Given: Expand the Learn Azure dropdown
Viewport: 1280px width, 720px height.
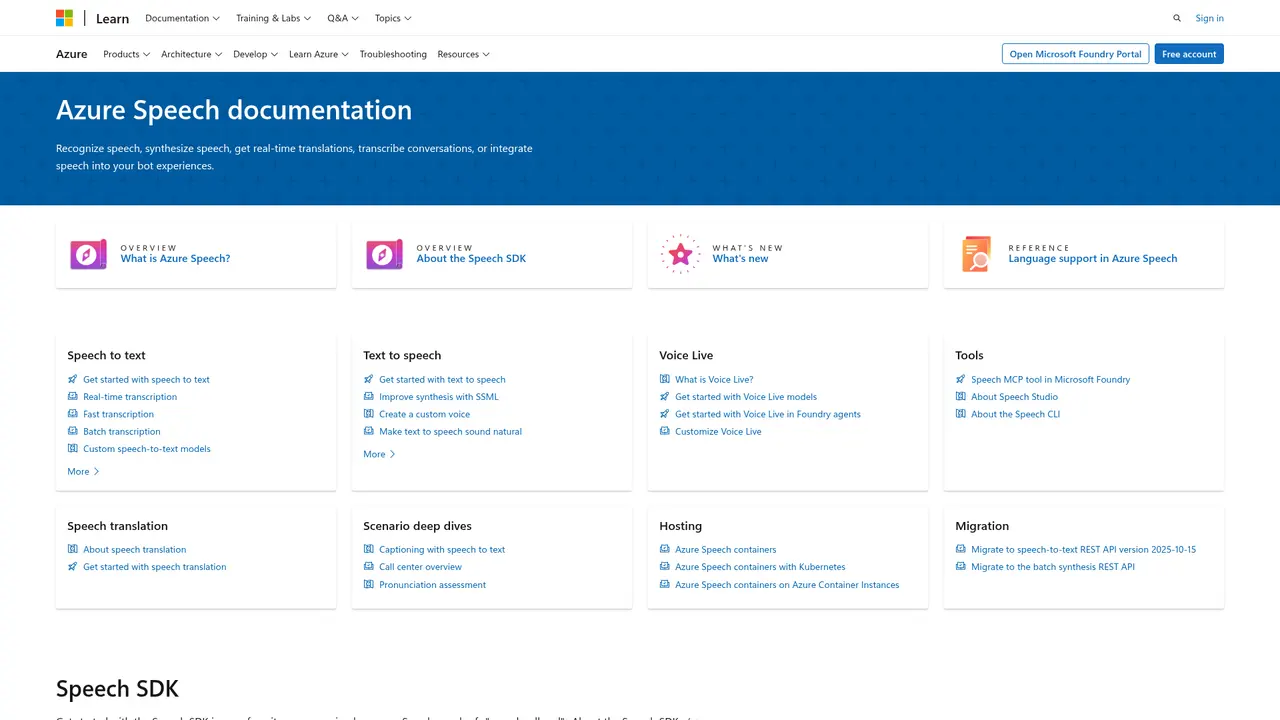Looking at the screenshot, I should coord(318,54).
